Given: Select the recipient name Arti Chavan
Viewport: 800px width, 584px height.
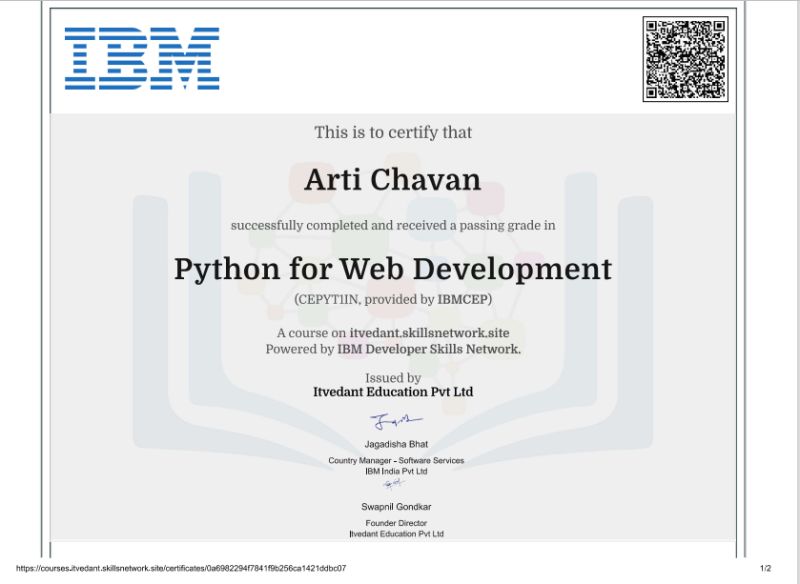Looking at the screenshot, I should (x=393, y=180).
